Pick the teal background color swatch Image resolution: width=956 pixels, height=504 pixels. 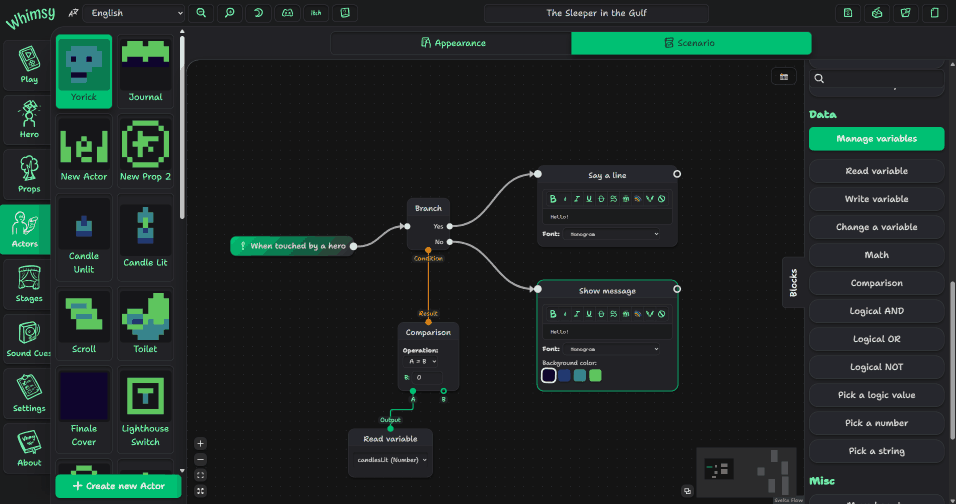tap(580, 375)
